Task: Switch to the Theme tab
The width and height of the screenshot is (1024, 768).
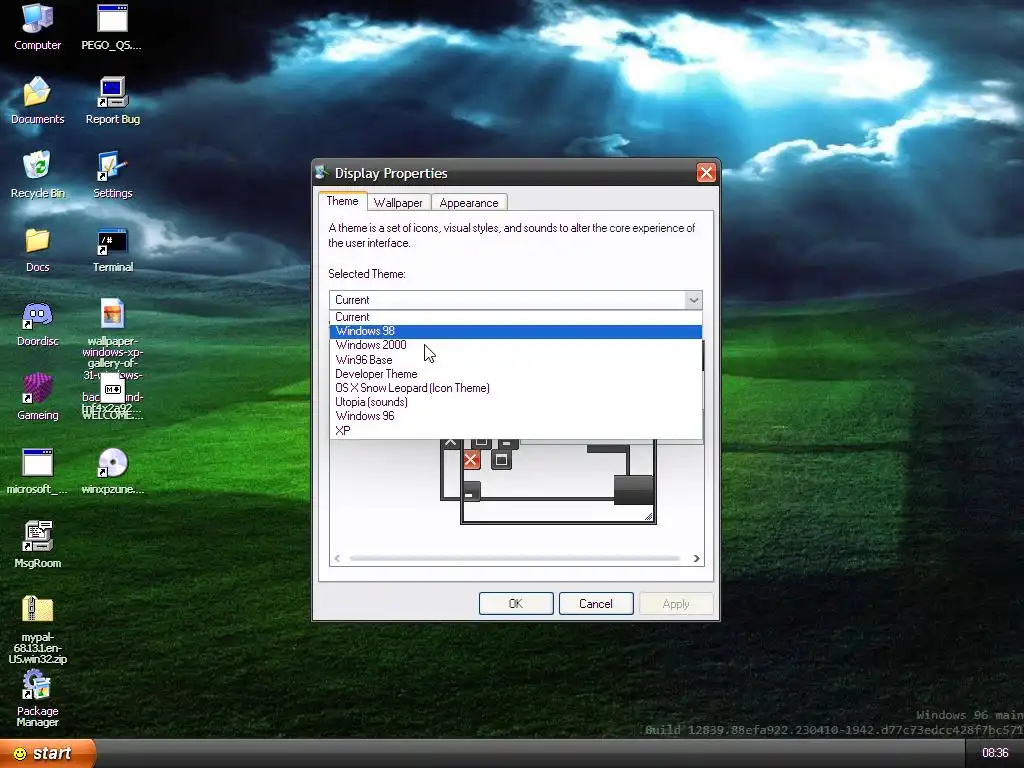Action: pos(342,201)
